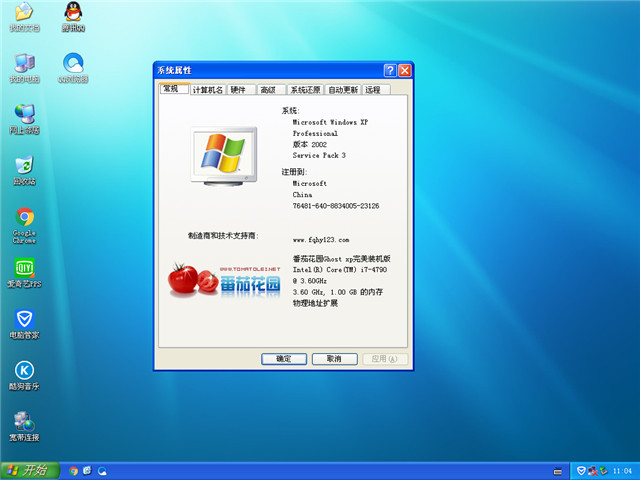Open the 电脑管家 shield icon

(x=24, y=324)
